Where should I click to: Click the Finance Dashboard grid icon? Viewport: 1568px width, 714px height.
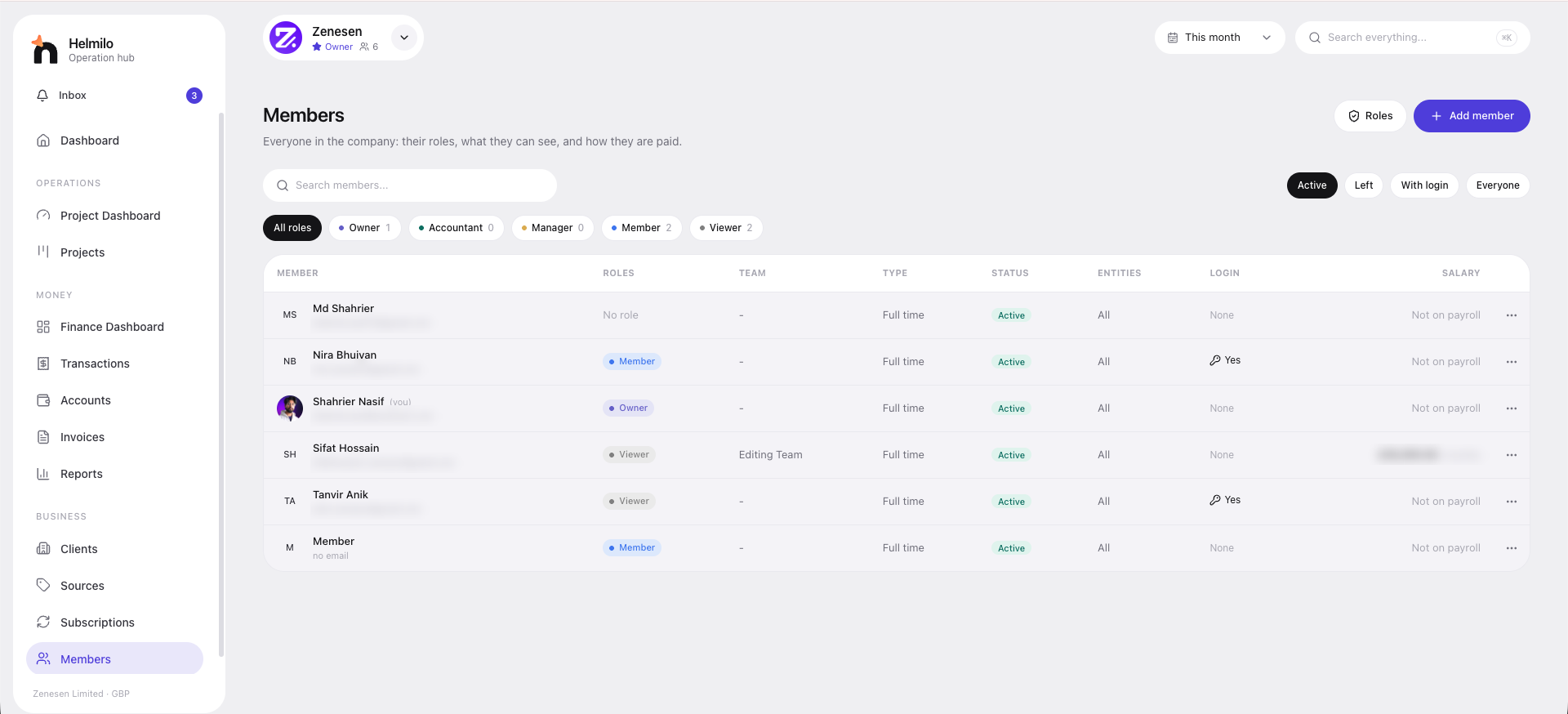pos(43,327)
